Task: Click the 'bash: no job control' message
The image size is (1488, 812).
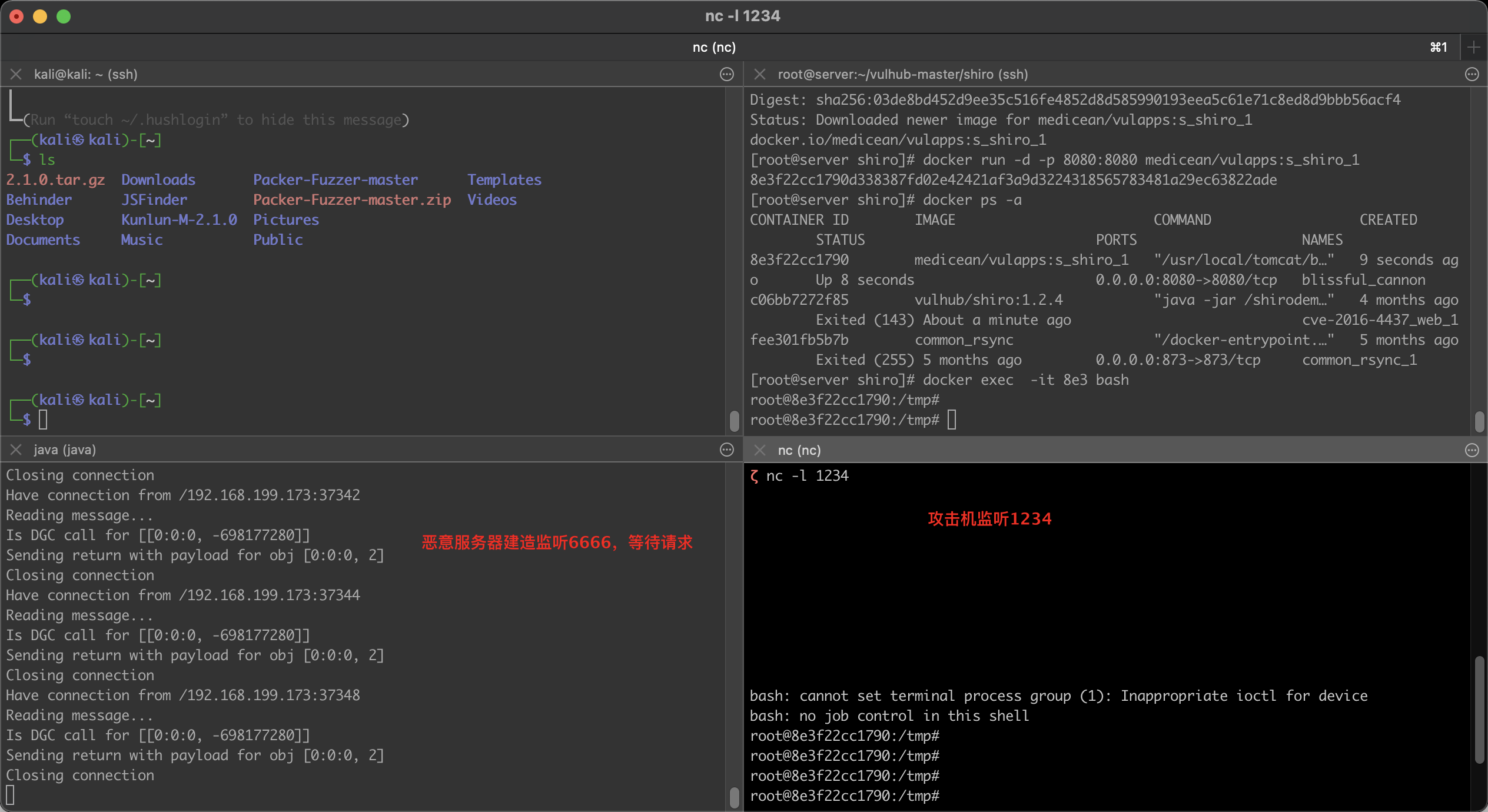Action: point(889,716)
